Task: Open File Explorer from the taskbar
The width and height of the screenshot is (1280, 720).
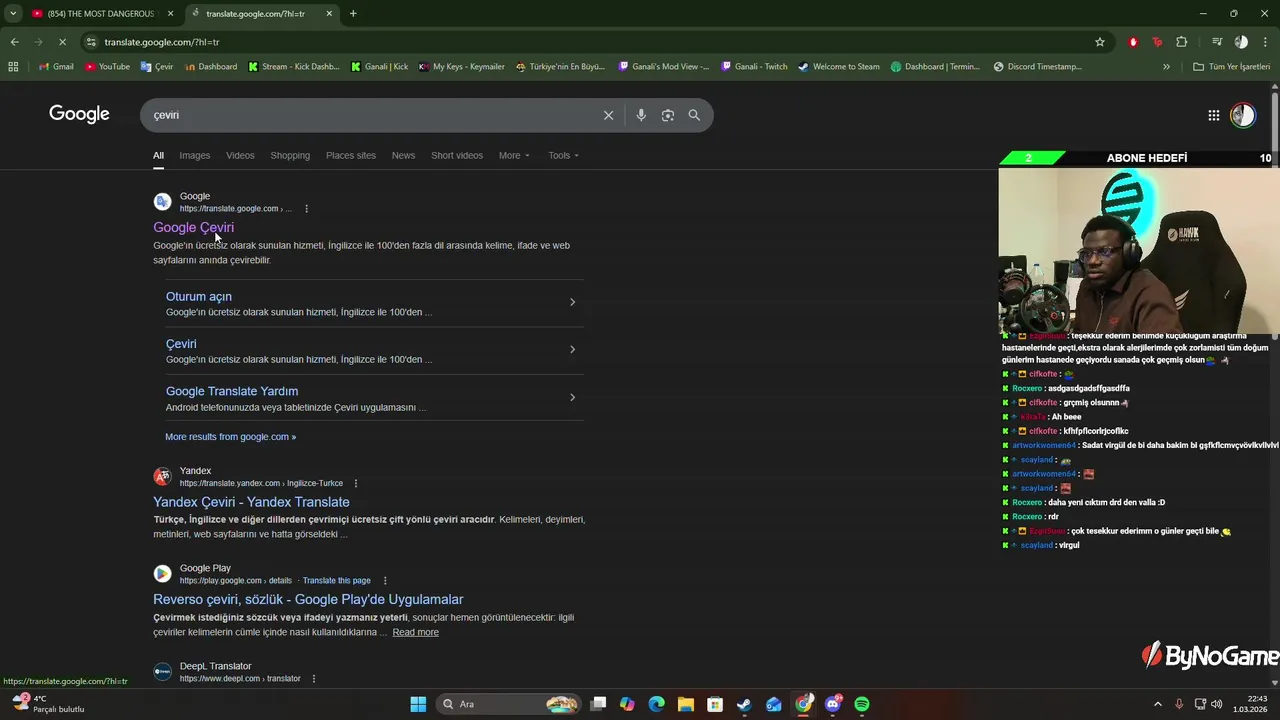Action: click(x=685, y=704)
